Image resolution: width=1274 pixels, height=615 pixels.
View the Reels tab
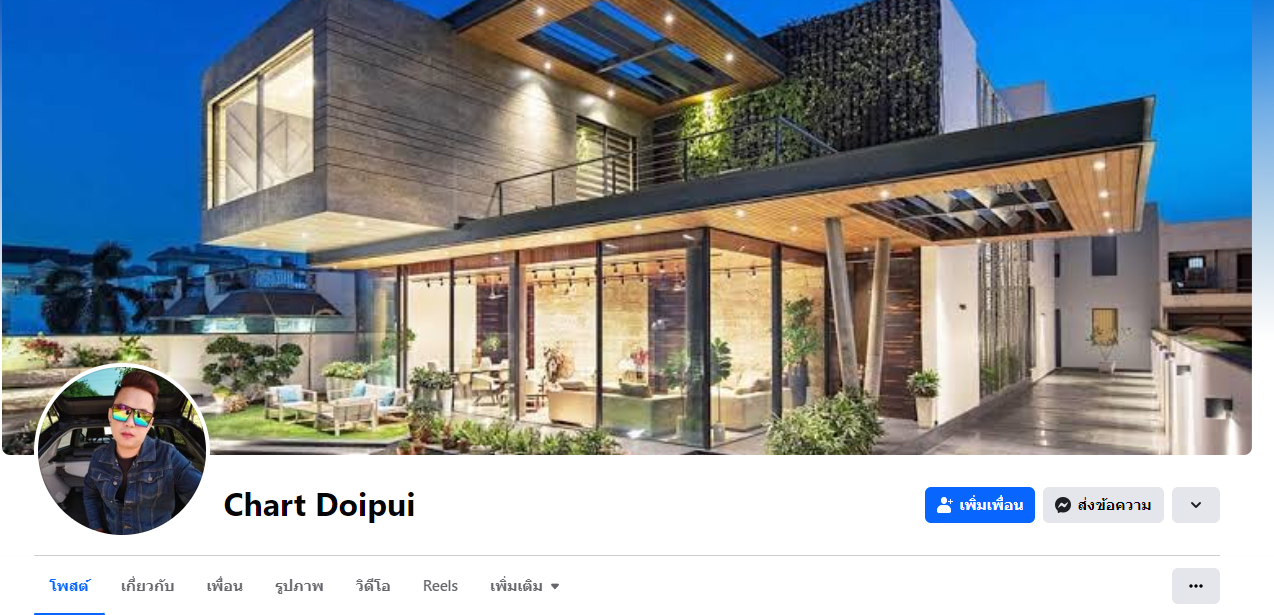click(440, 586)
